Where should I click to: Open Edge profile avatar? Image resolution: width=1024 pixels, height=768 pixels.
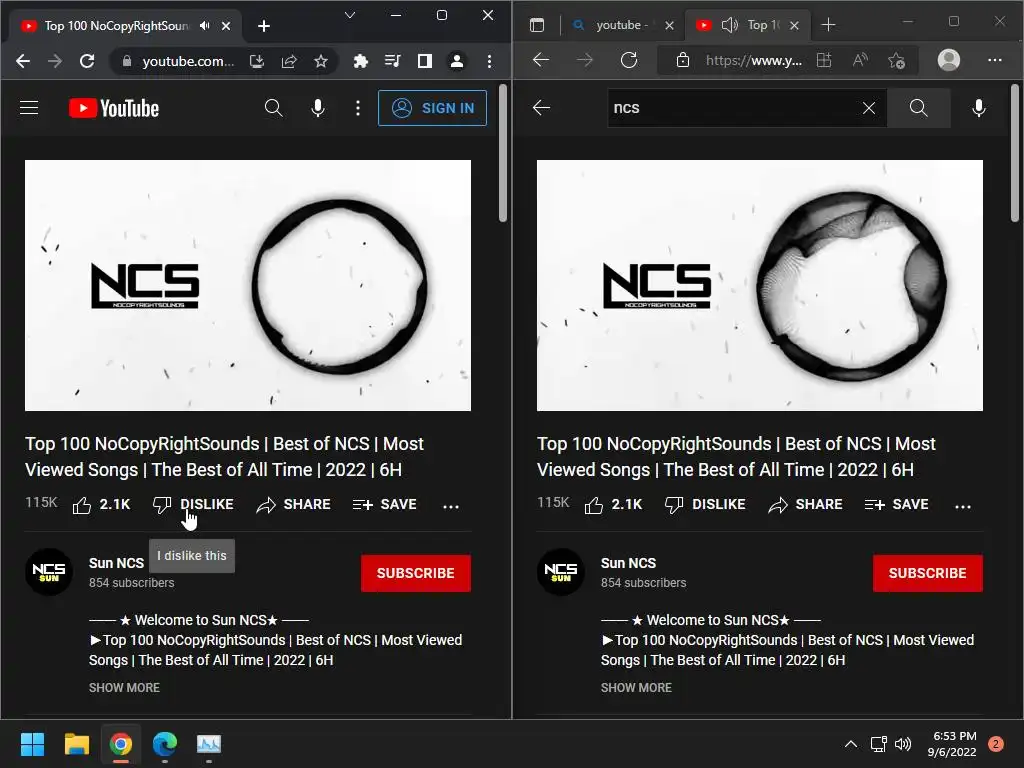tap(949, 60)
